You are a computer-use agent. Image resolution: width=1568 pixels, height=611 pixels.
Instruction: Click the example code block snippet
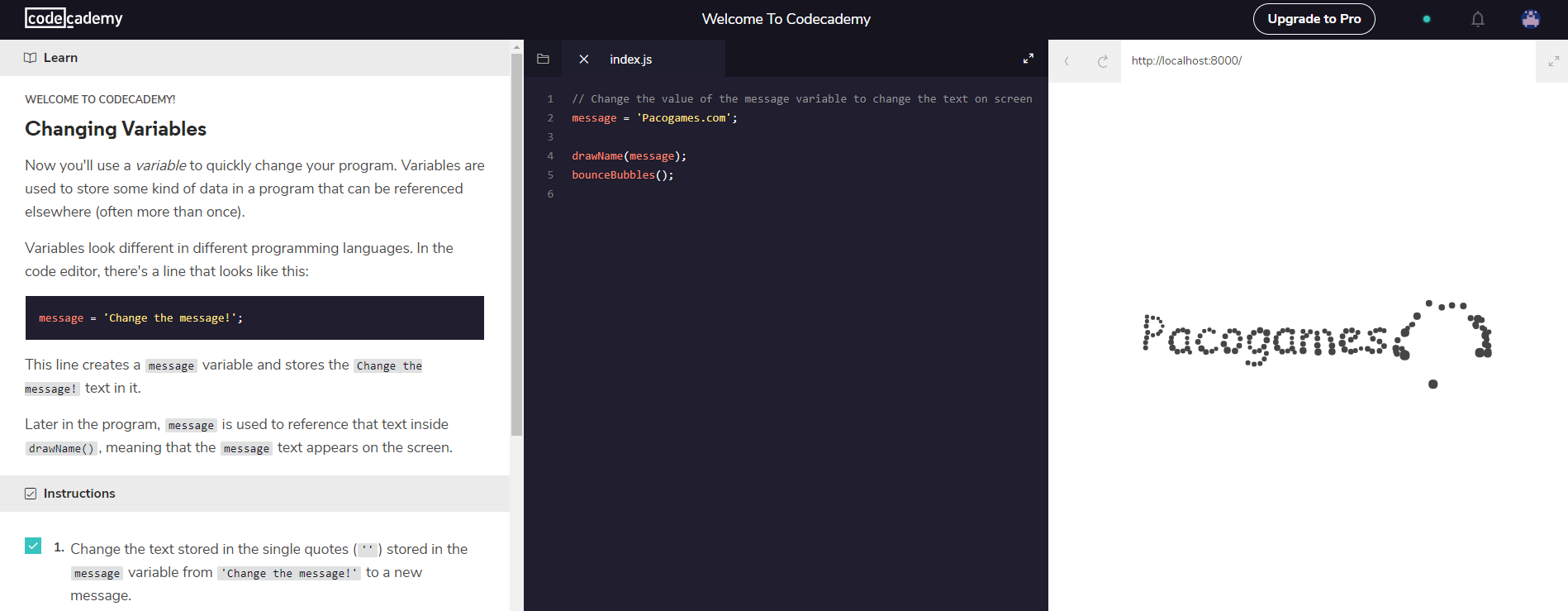(254, 317)
